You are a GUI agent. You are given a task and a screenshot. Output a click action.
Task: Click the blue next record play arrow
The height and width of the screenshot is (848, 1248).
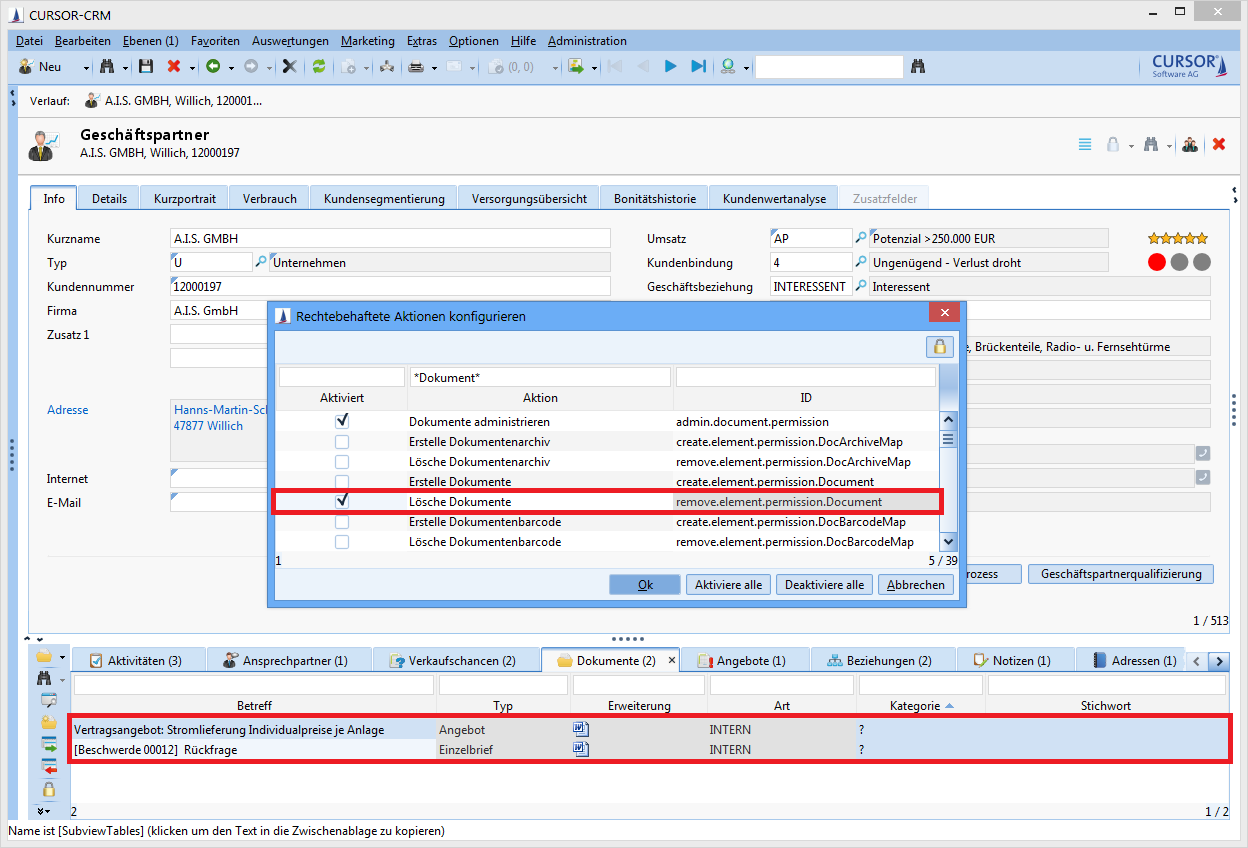click(670, 67)
